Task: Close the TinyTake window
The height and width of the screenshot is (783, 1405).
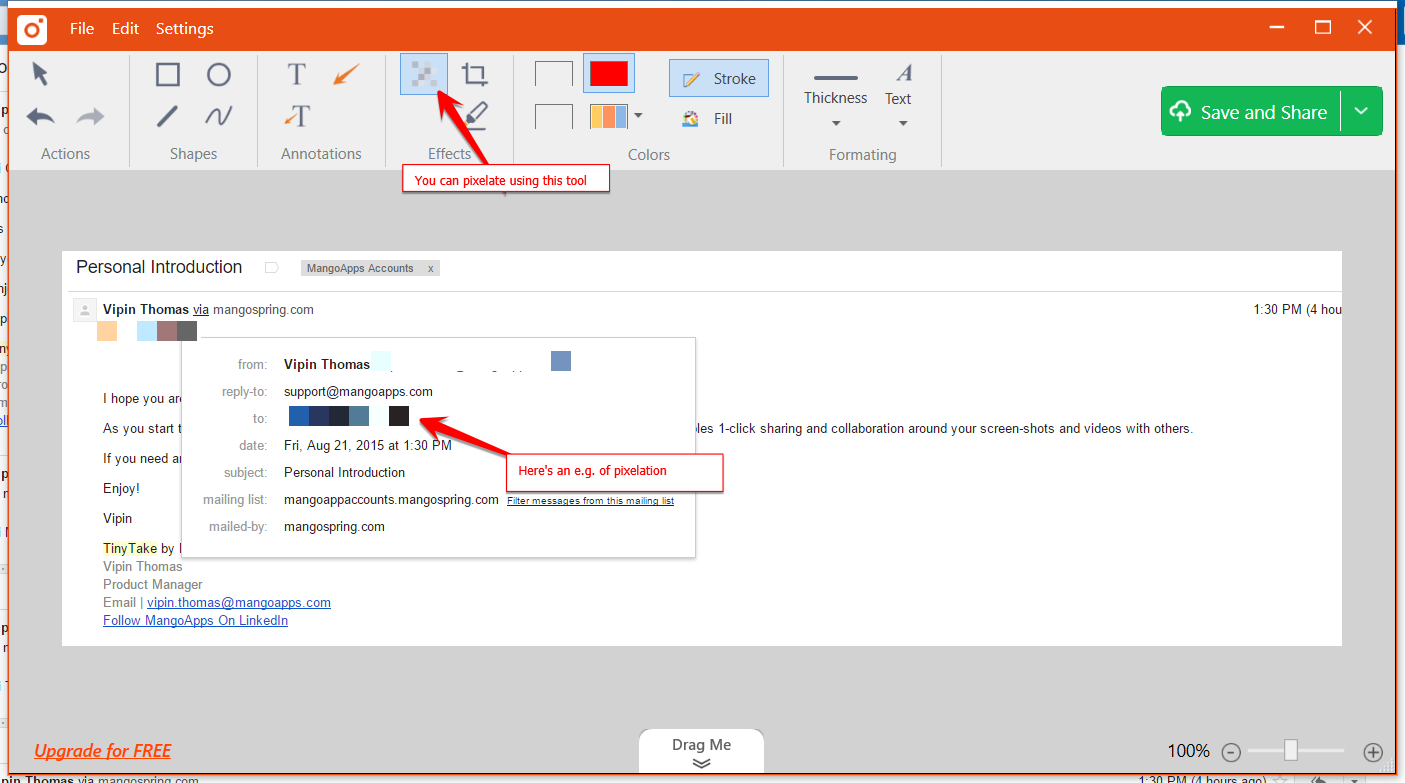Action: [x=1364, y=28]
